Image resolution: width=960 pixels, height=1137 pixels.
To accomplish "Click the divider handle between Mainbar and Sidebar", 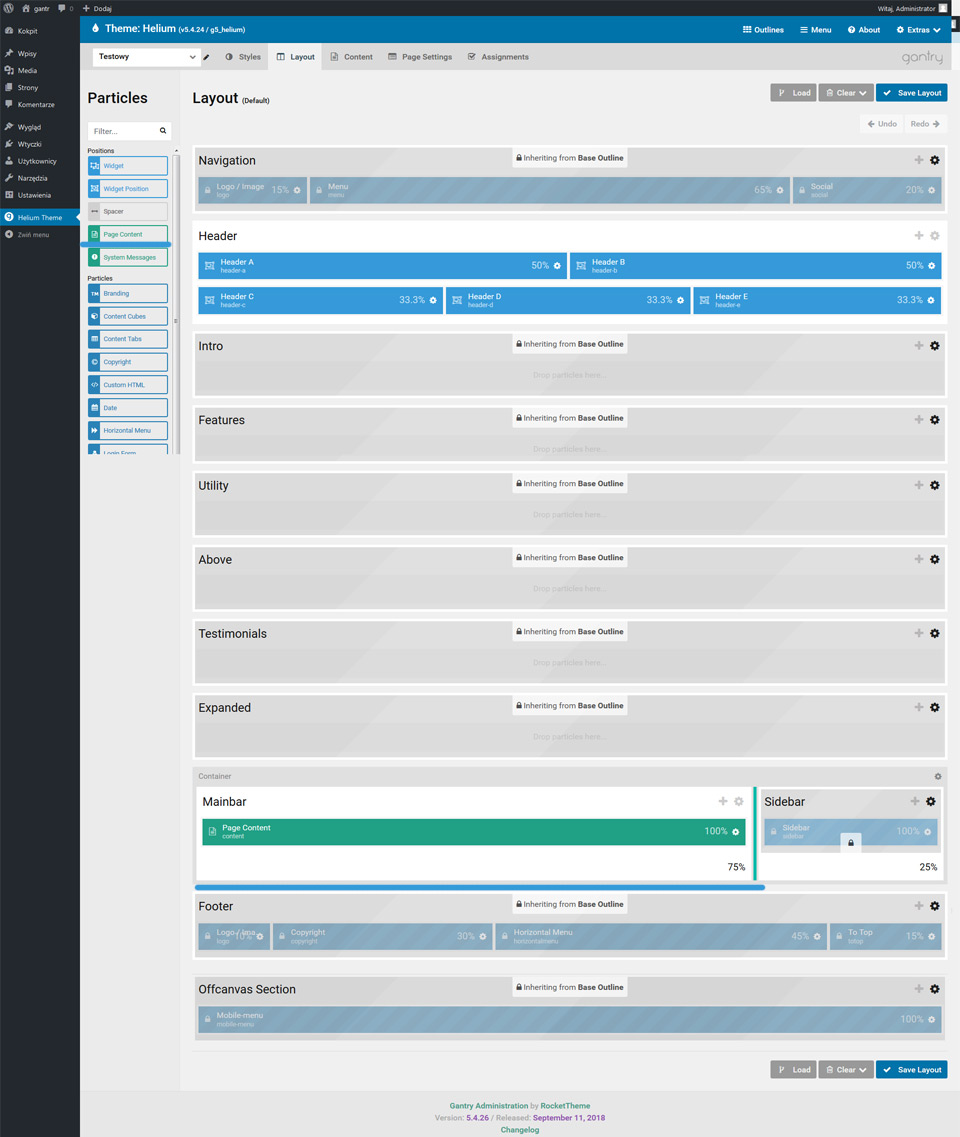I will click(755, 834).
